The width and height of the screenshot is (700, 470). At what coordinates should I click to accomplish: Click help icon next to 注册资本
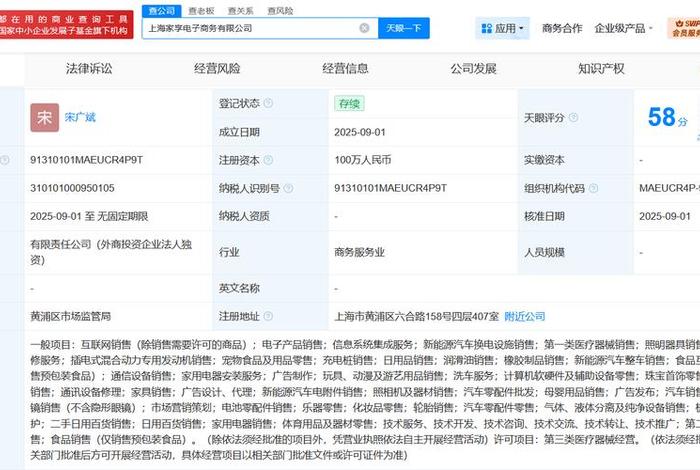click(x=268, y=160)
